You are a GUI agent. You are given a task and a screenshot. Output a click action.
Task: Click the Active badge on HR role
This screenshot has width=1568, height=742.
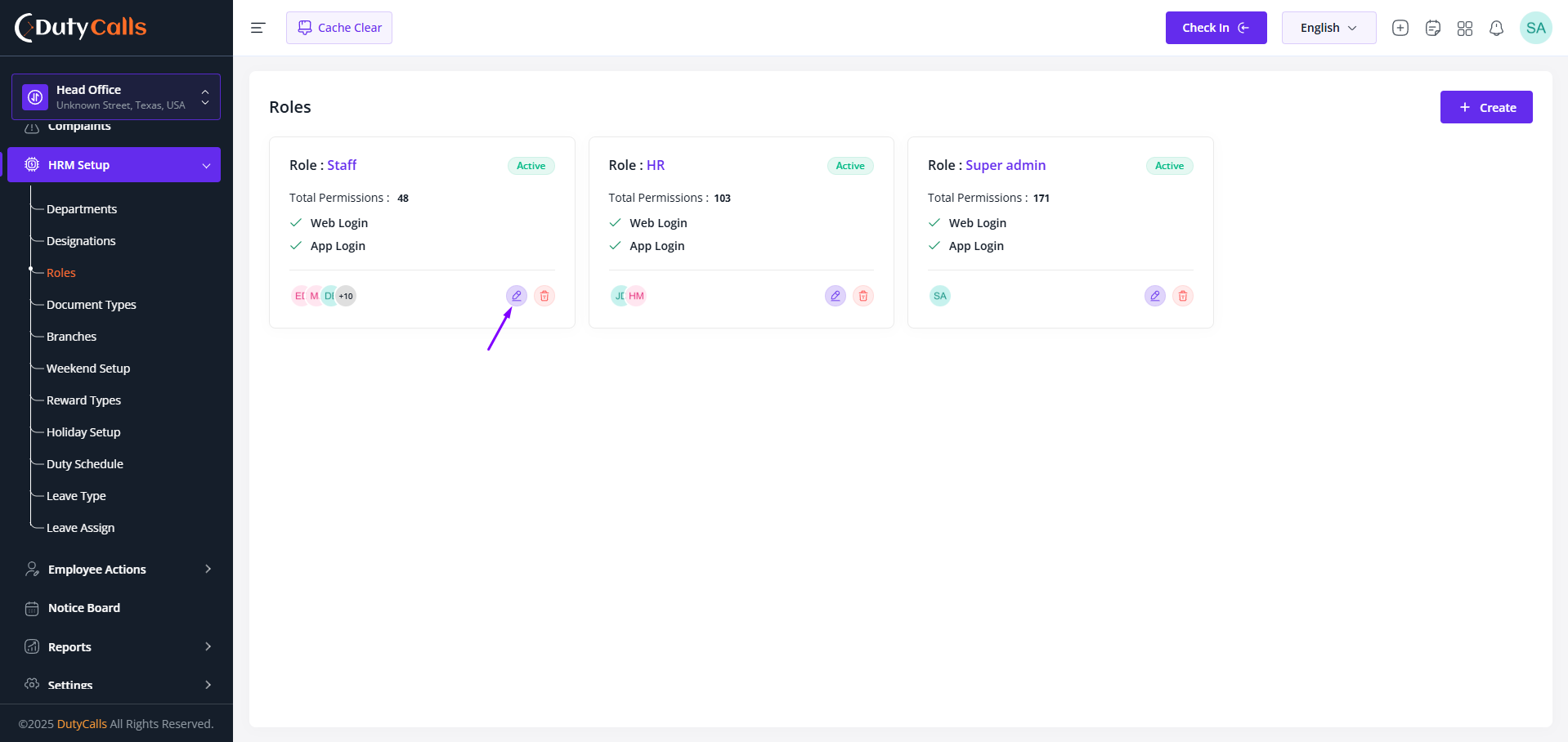[x=850, y=166]
